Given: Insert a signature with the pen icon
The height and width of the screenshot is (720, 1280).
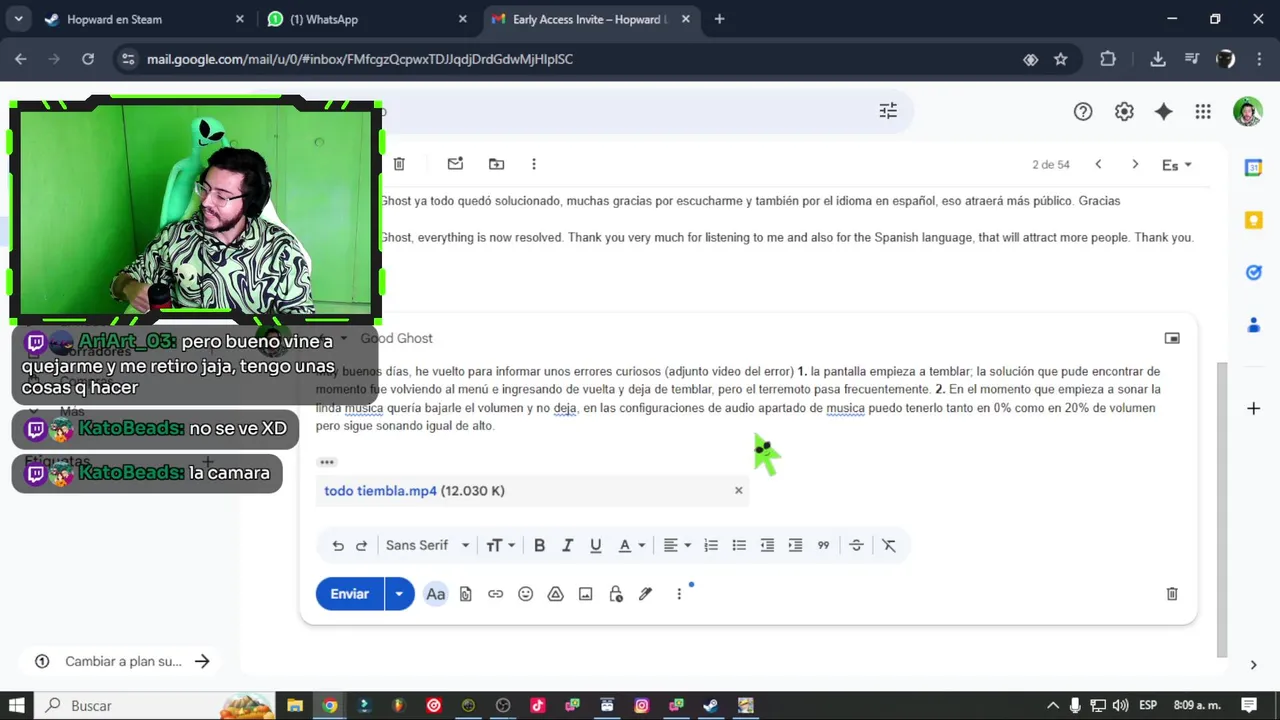Looking at the screenshot, I should coord(645,594).
